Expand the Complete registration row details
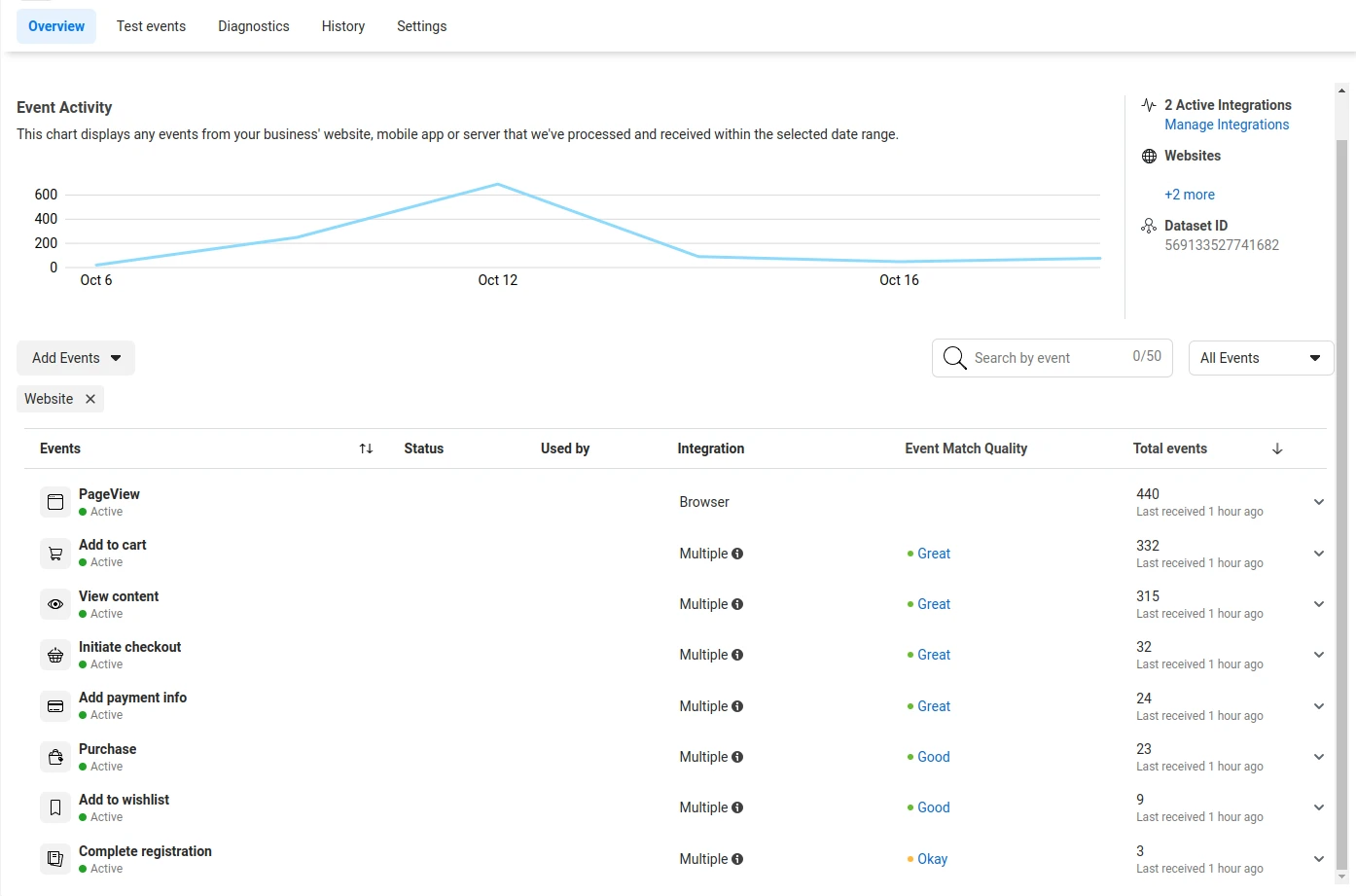 click(1318, 859)
